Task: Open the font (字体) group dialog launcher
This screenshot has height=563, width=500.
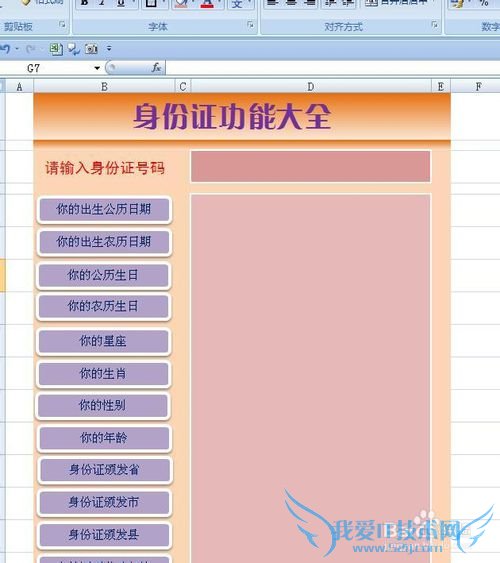Action: (x=250, y=25)
